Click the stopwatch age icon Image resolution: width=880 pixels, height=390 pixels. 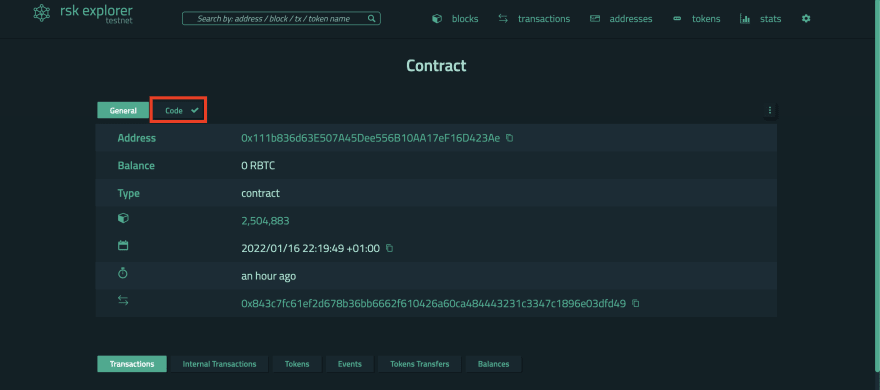click(x=123, y=273)
